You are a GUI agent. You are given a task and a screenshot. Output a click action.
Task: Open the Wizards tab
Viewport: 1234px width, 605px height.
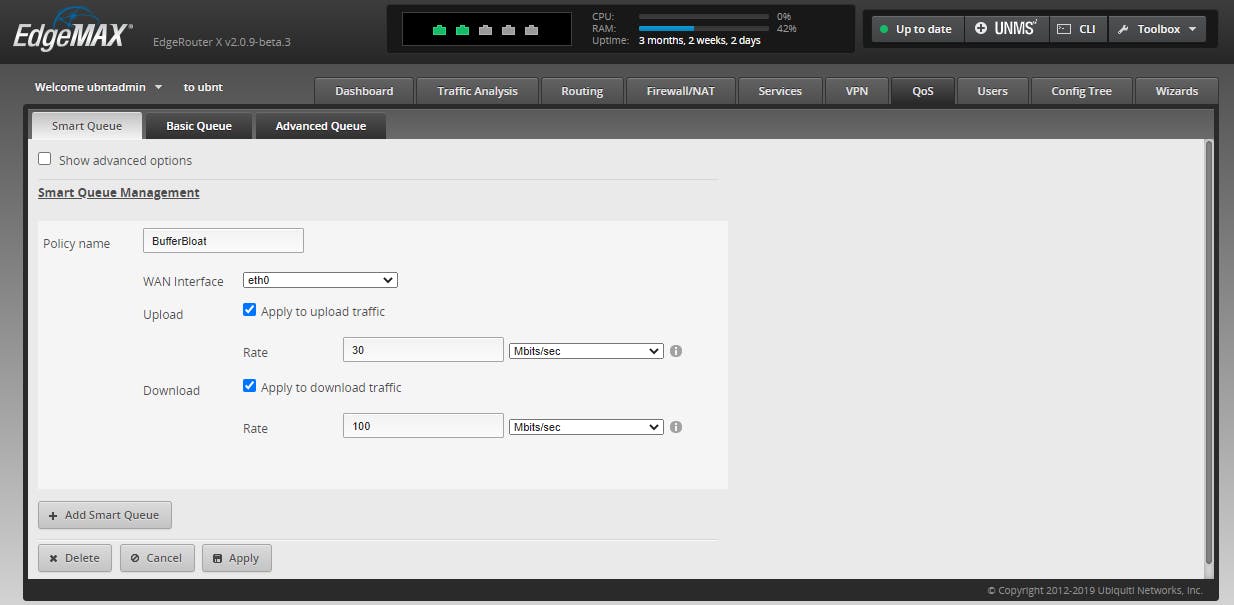pyautogui.click(x=1177, y=91)
